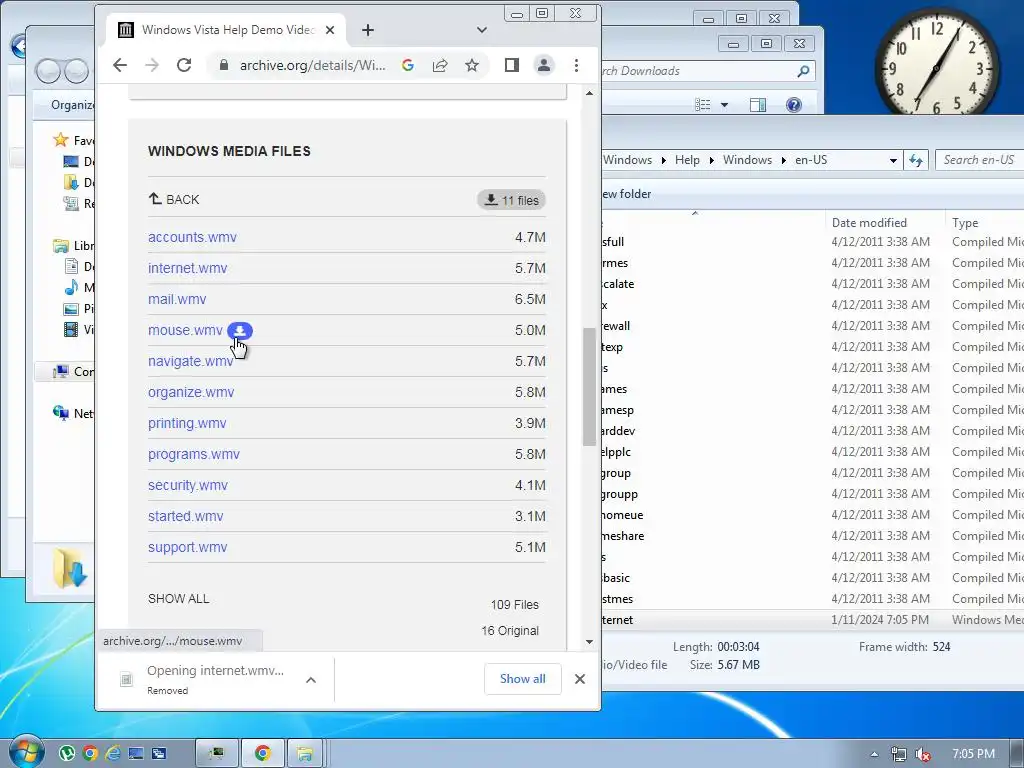Download all 11 files
The image size is (1024, 768).
(x=511, y=200)
